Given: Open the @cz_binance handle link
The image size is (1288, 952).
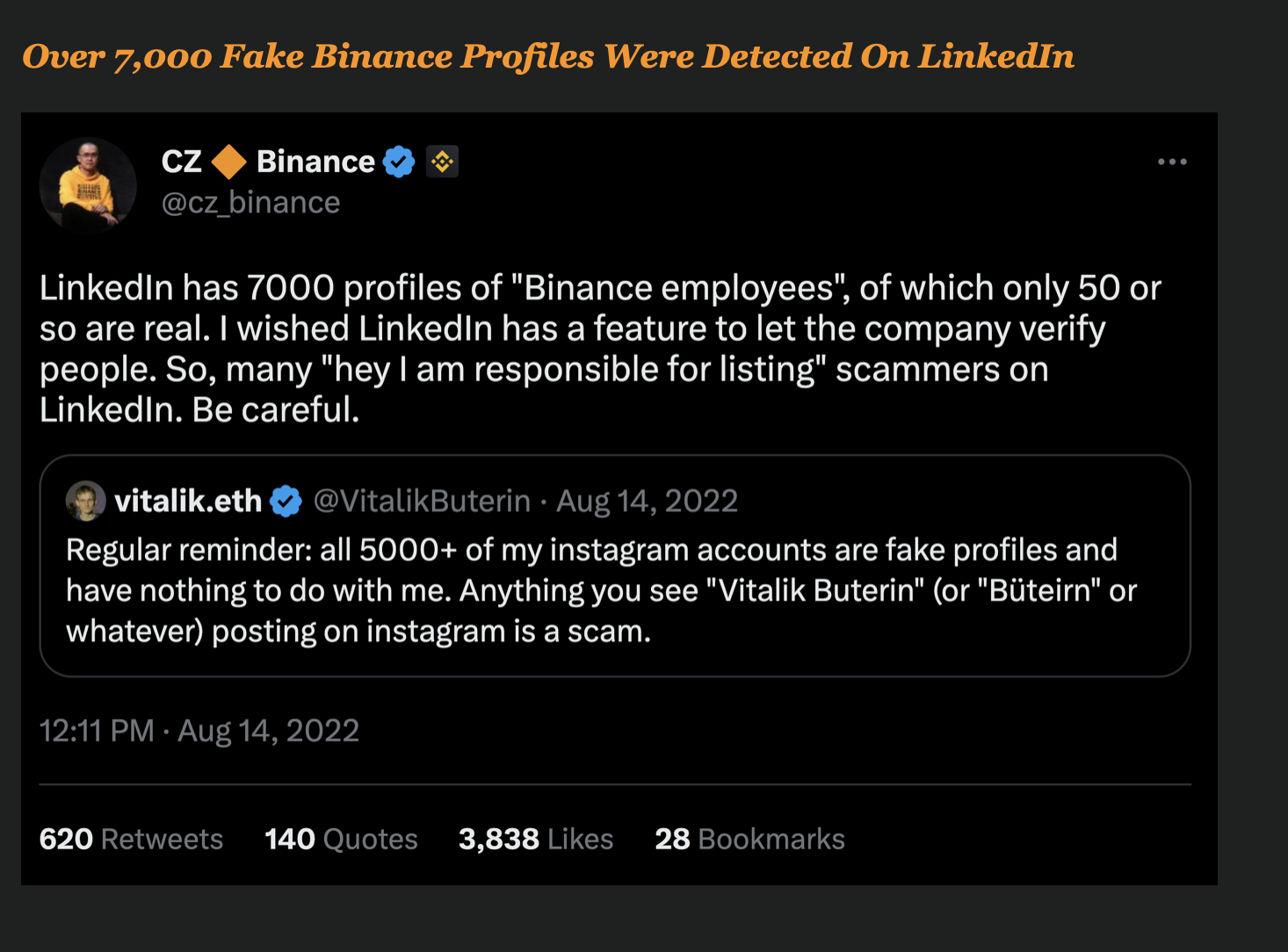Looking at the screenshot, I should pyautogui.click(x=250, y=203).
